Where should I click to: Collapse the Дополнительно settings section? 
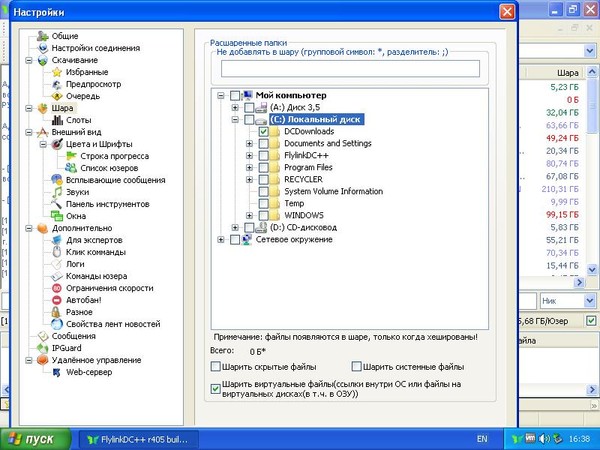(x=29, y=228)
